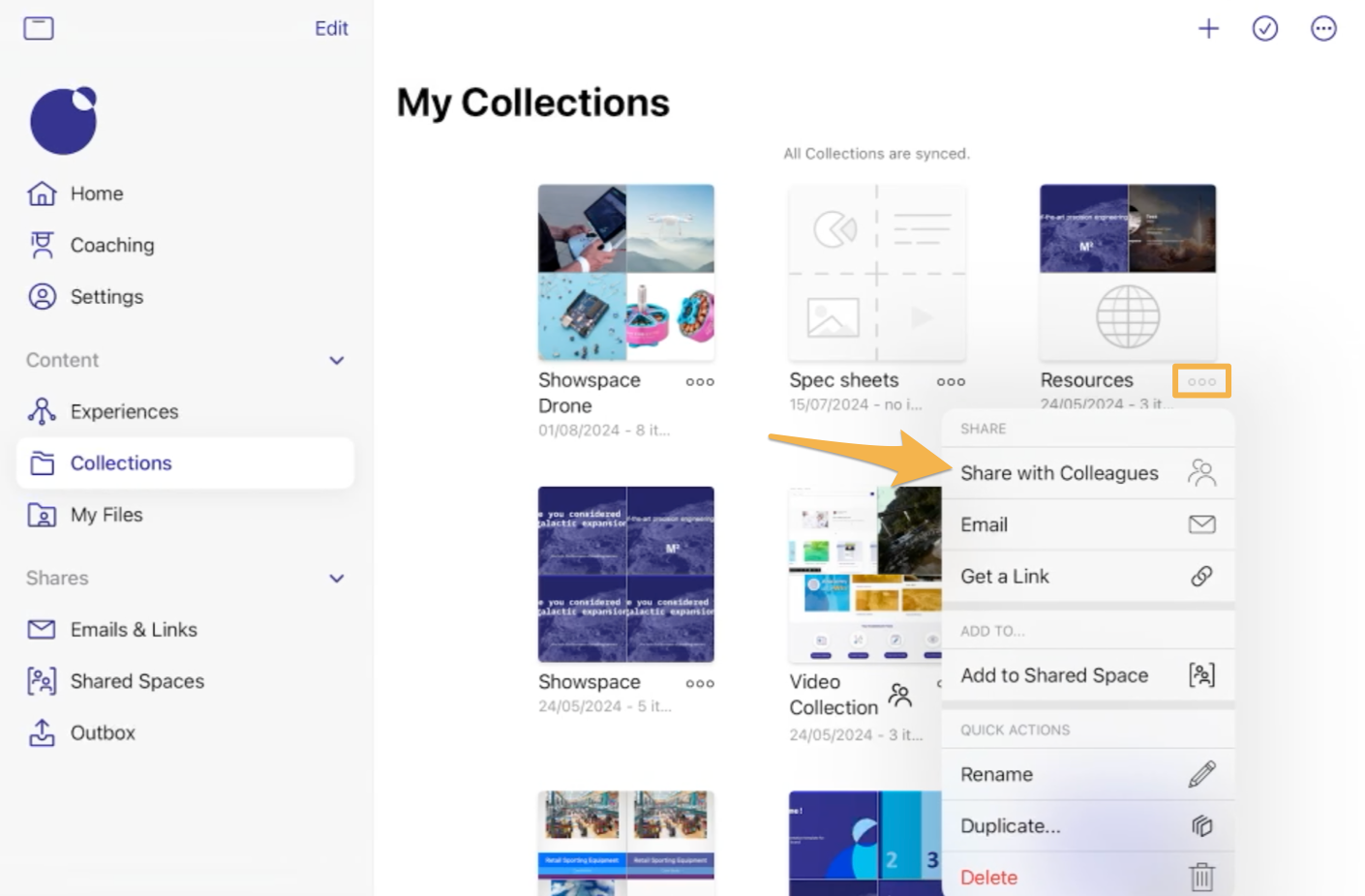Image resolution: width=1365 pixels, height=896 pixels.
Task: Click the Outbox upload icon
Action: click(42, 732)
